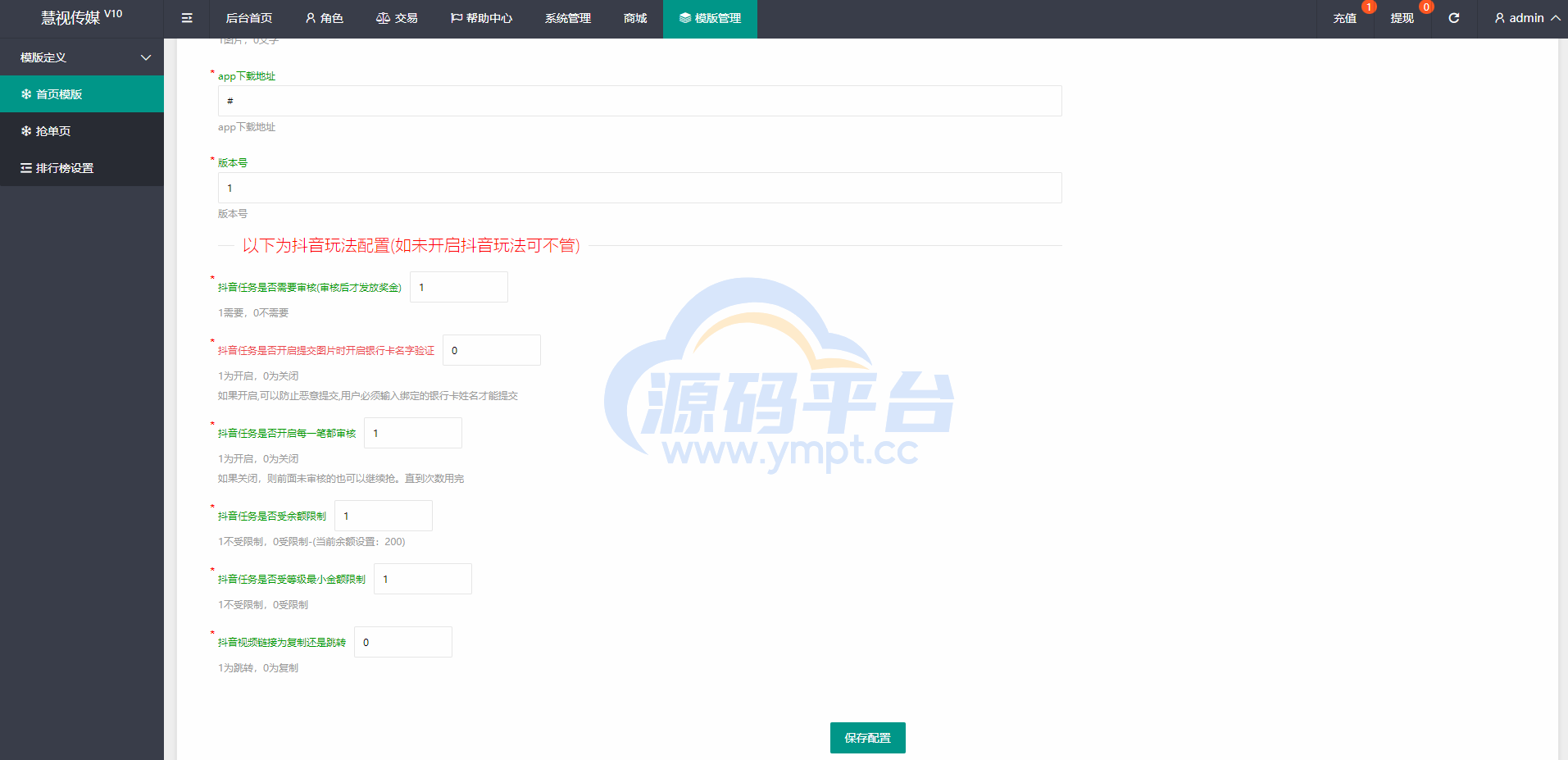Image resolution: width=1568 pixels, height=760 pixels.
Task: Click the 交易 scales icon
Action: [x=383, y=18]
